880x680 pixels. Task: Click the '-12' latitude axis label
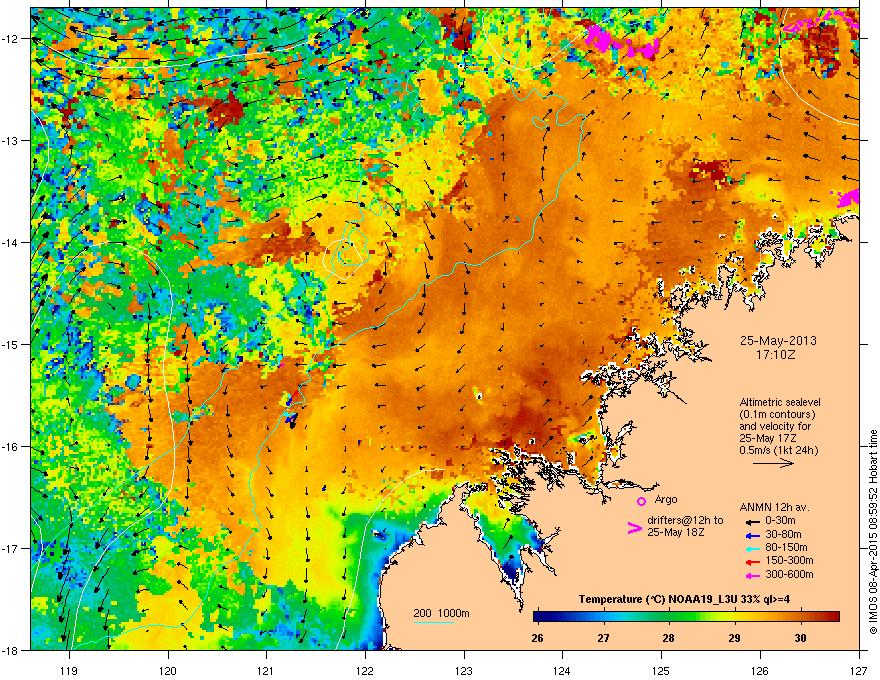point(10,38)
